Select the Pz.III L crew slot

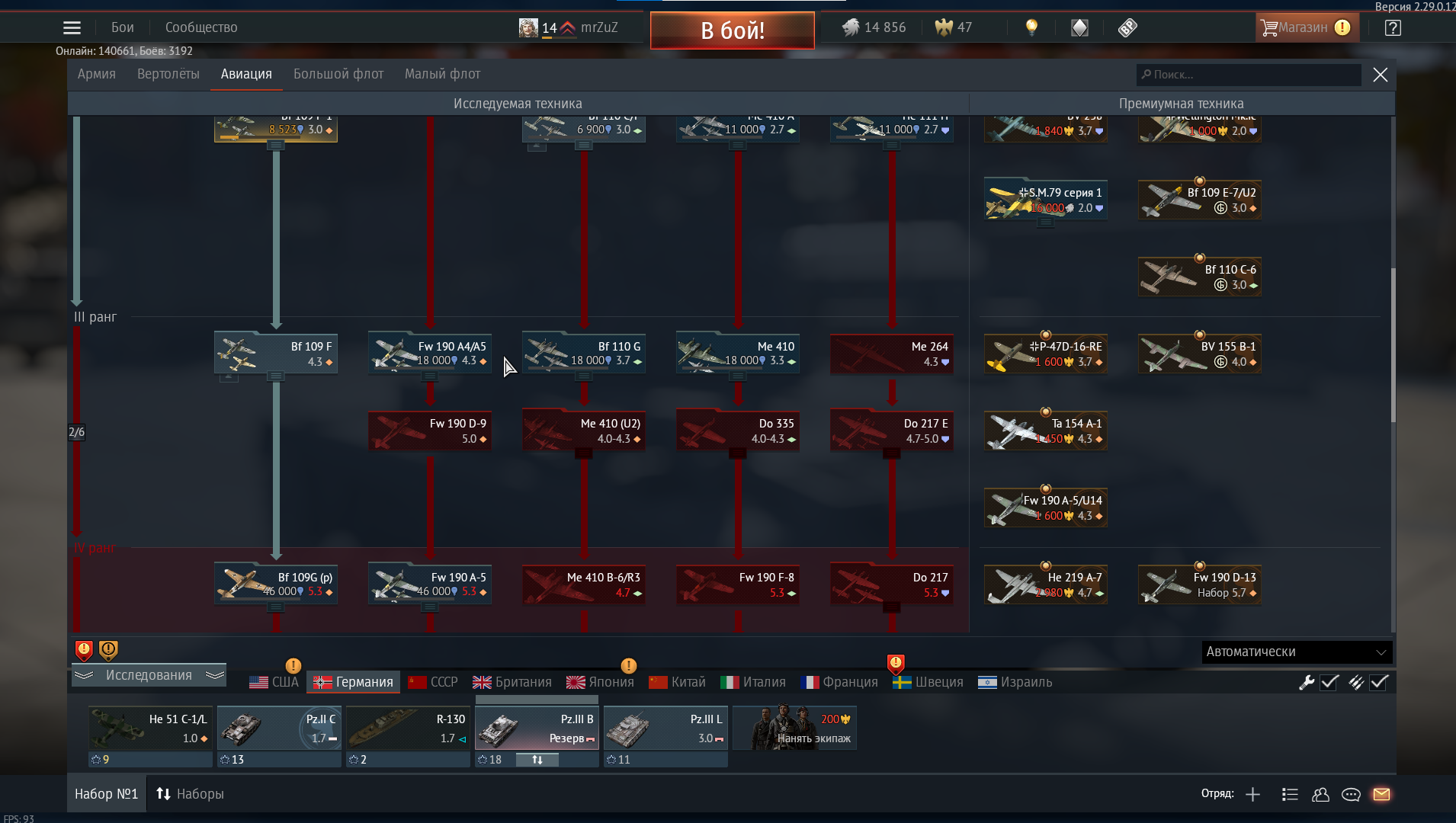(x=665, y=729)
